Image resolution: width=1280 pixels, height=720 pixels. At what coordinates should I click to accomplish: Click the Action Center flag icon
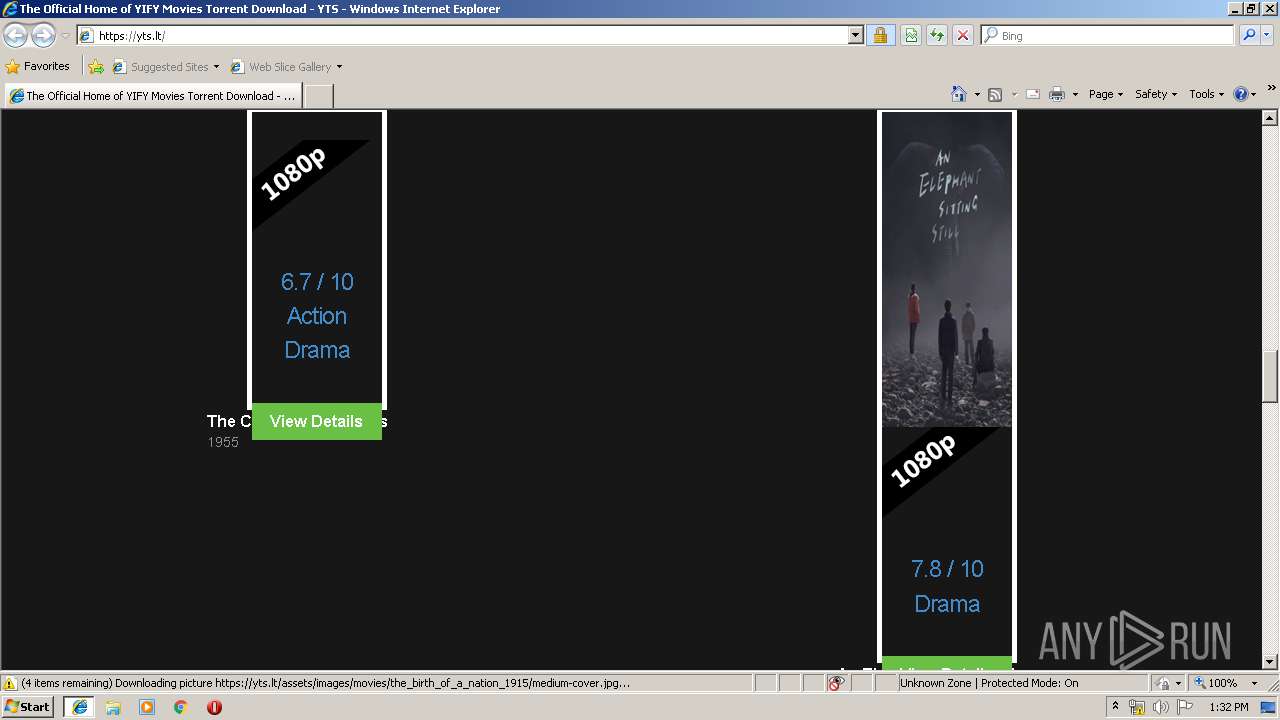pyautogui.click(x=1185, y=707)
